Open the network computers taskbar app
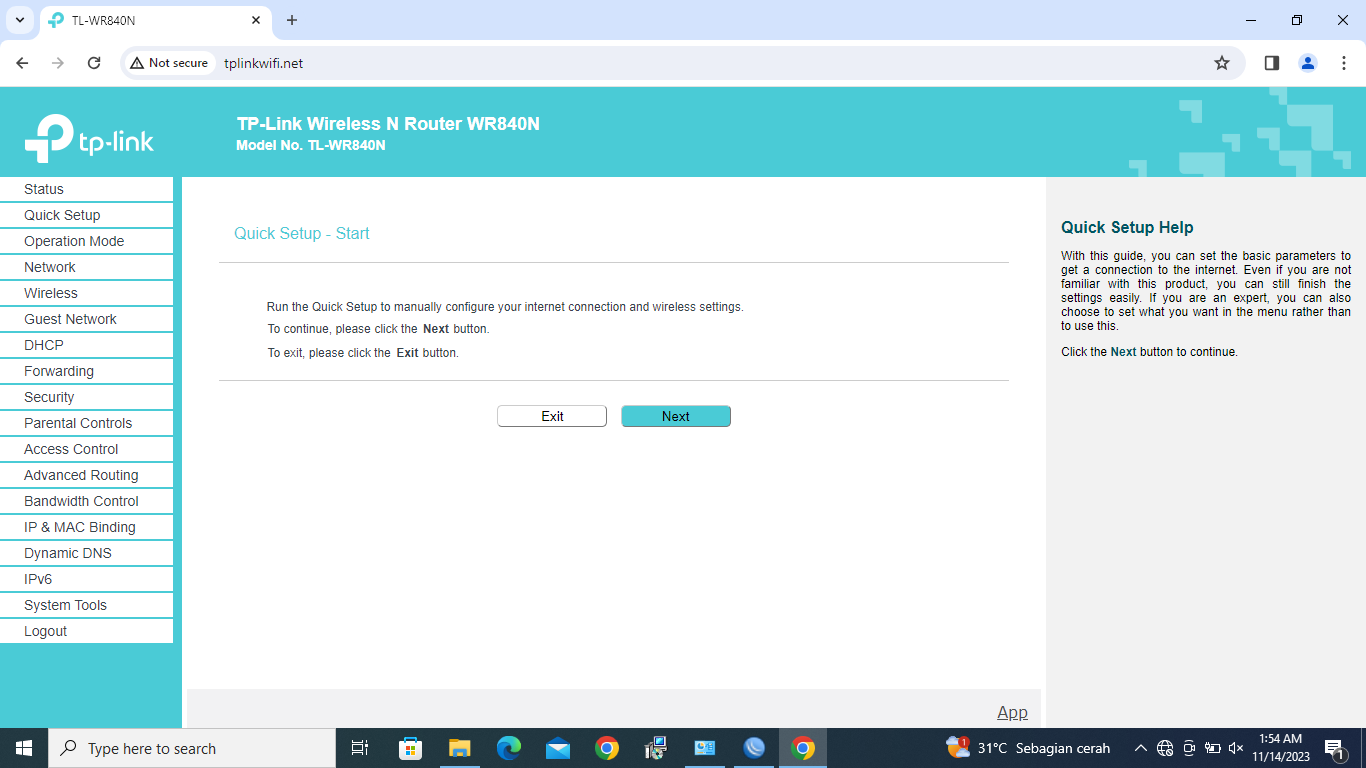 (x=656, y=748)
